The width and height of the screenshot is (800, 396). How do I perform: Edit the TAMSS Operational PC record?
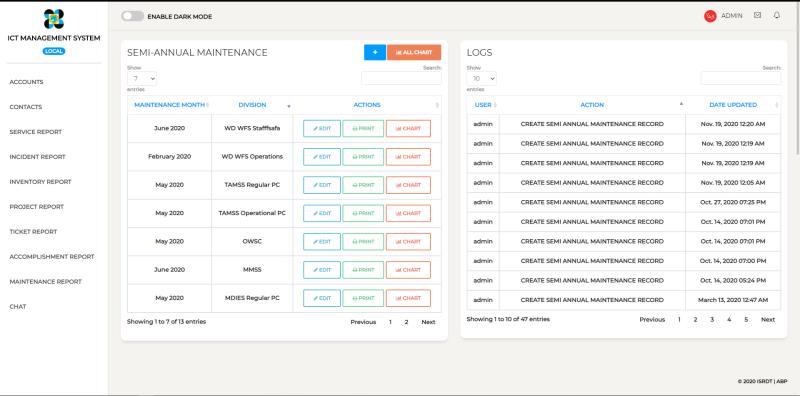coord(322,213)
